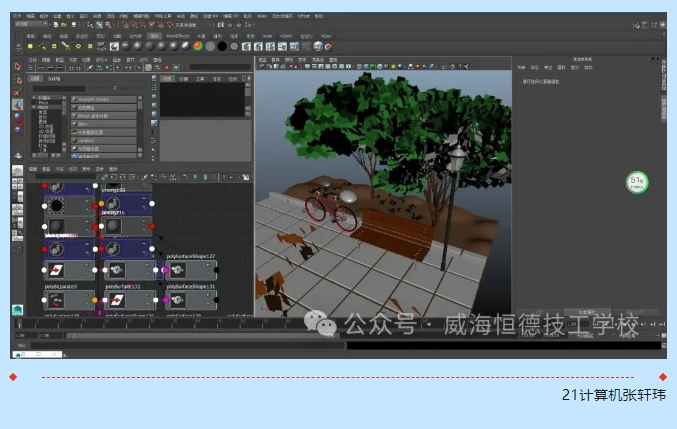Viewport: 677px width, 429px height.
Task: Save the scene with the disk icon
Action: click(x=73, y=25)
